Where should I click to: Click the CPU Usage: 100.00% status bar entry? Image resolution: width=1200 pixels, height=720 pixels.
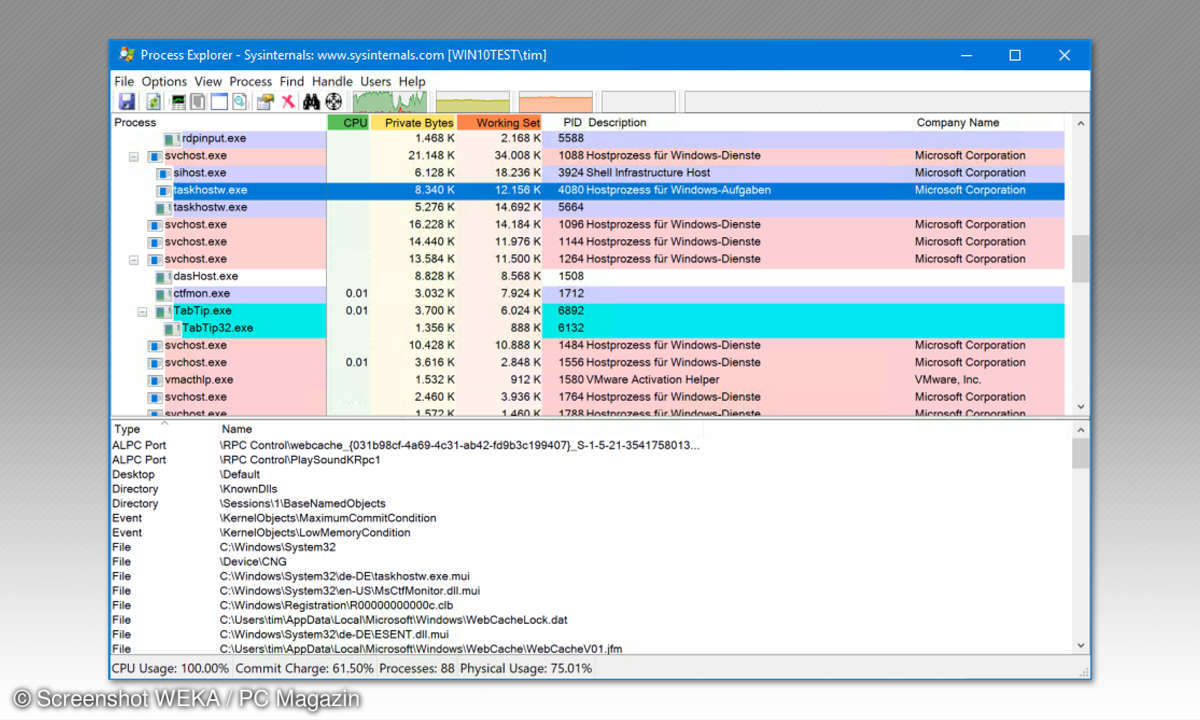coord(170,668)
